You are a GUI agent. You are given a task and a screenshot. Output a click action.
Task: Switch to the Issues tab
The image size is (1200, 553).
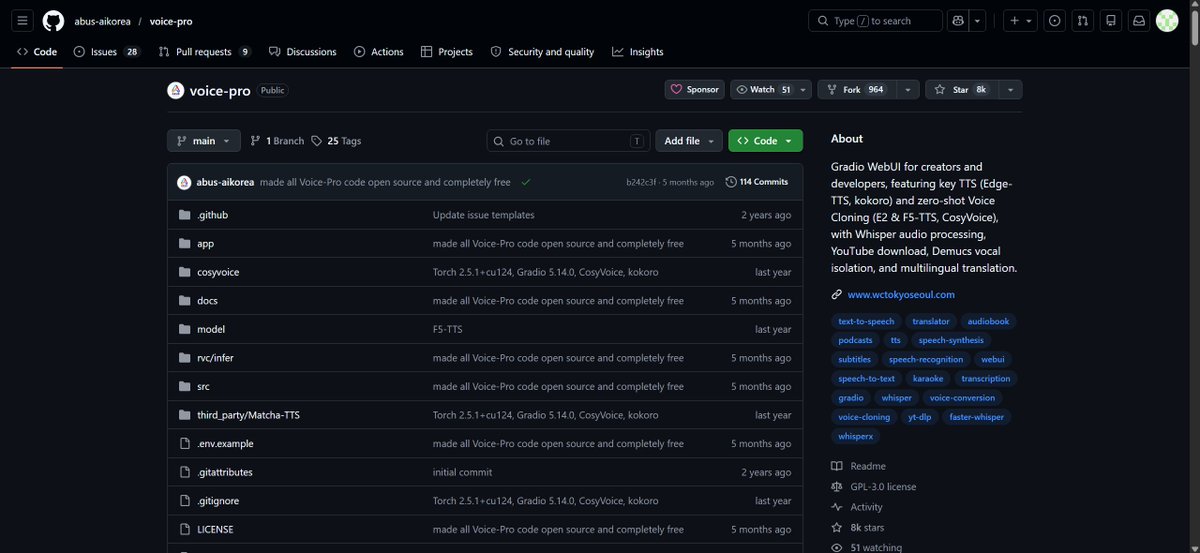tap(107, 52)
